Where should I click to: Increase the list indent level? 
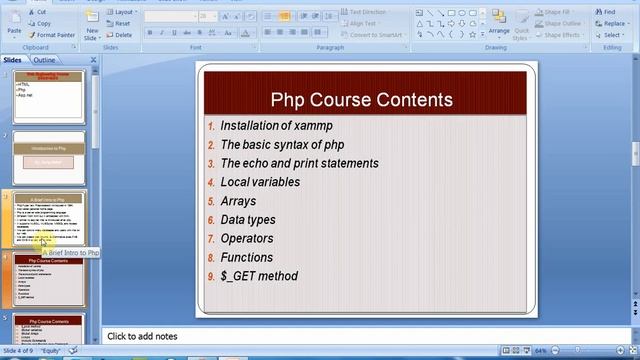coord(316,16)
